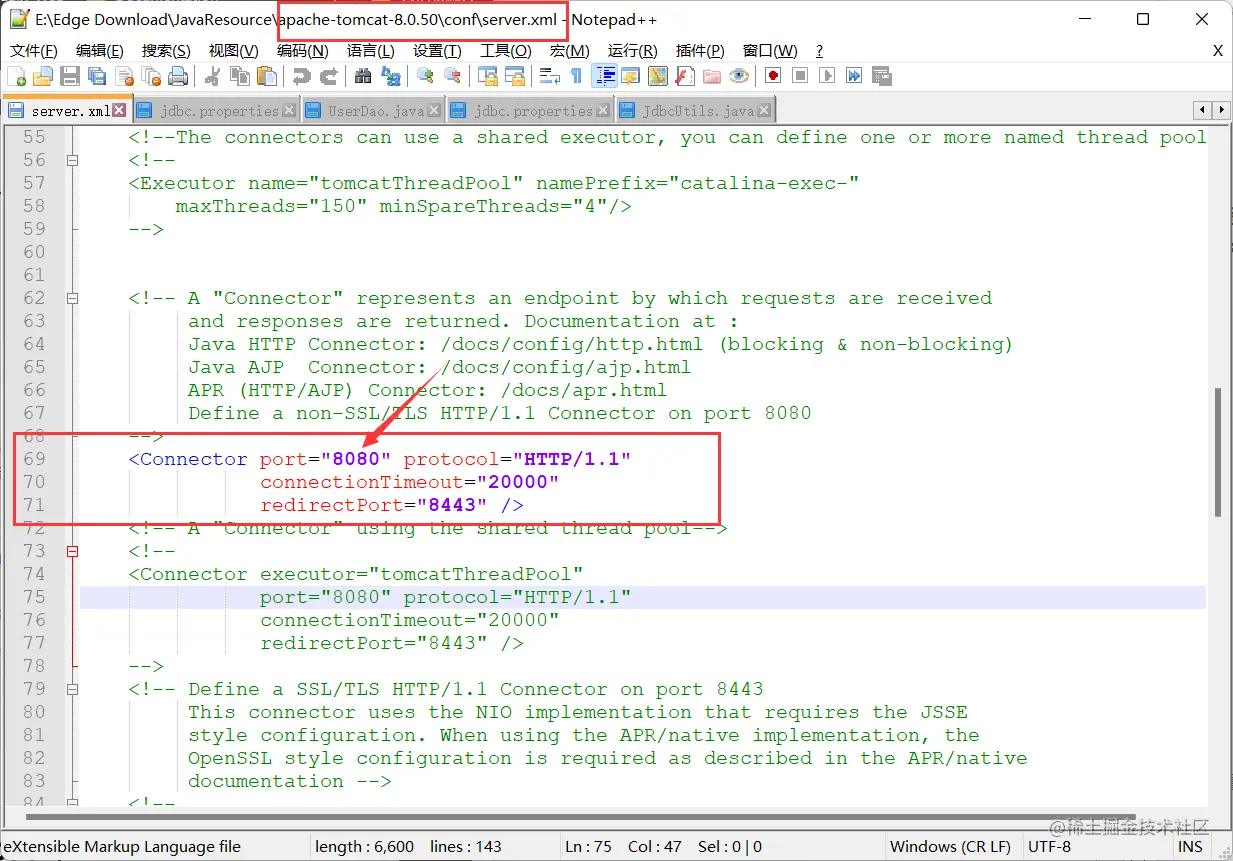Collapse the red fold marker at line 73
Screen dimensions: 1233x861
coord(72,551)
